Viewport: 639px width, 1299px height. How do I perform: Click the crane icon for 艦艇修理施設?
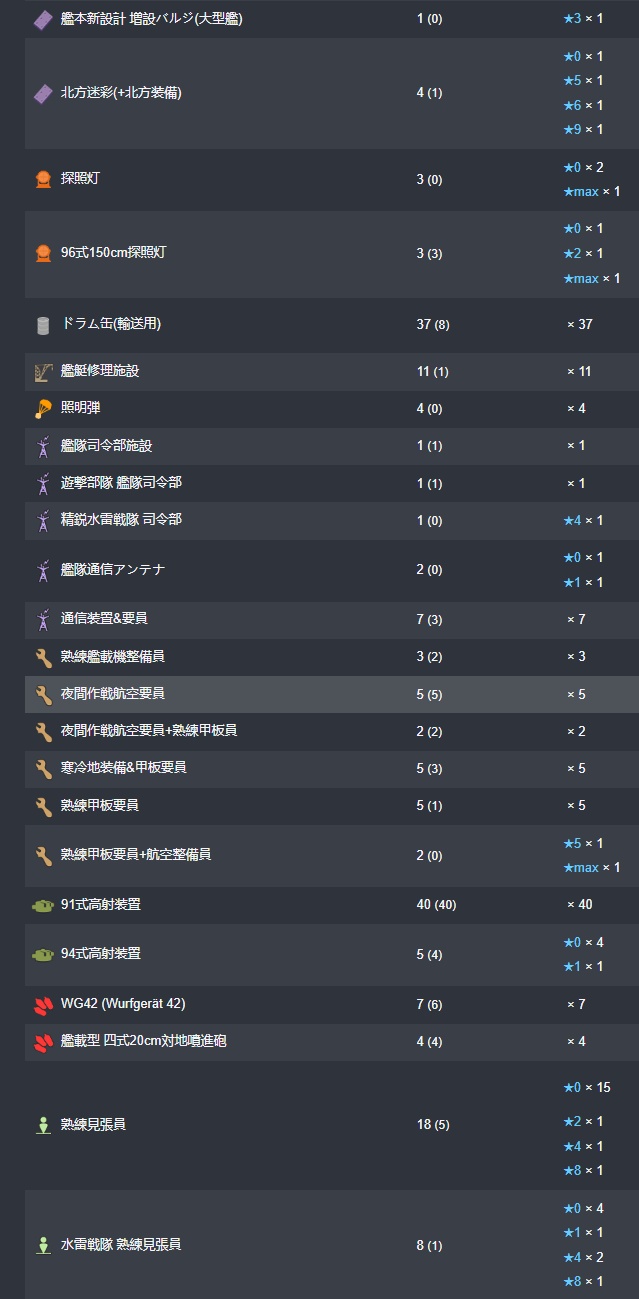point(42,372)
